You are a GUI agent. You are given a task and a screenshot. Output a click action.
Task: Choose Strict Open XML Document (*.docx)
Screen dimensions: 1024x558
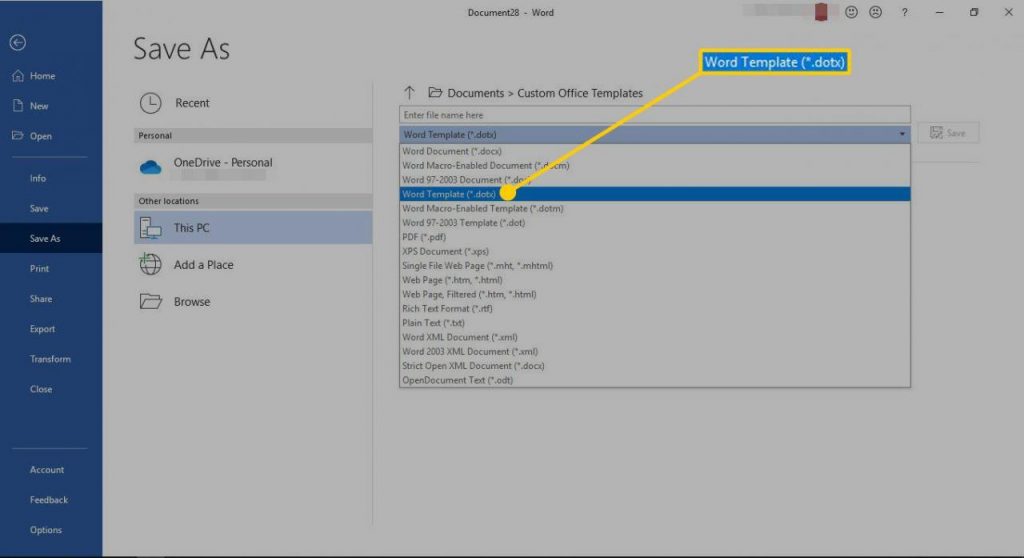point(654,367)
